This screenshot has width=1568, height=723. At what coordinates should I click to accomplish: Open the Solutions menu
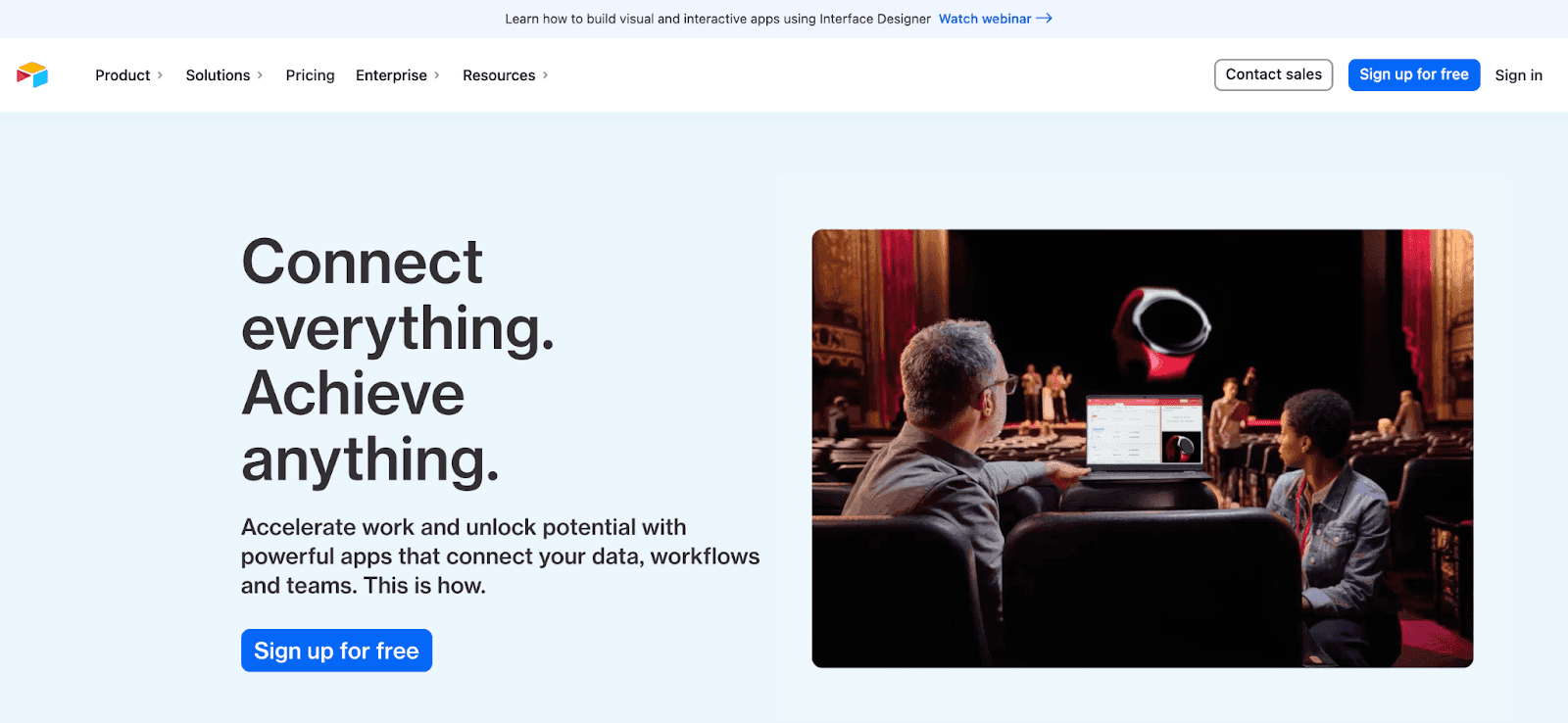pos(218,75)
